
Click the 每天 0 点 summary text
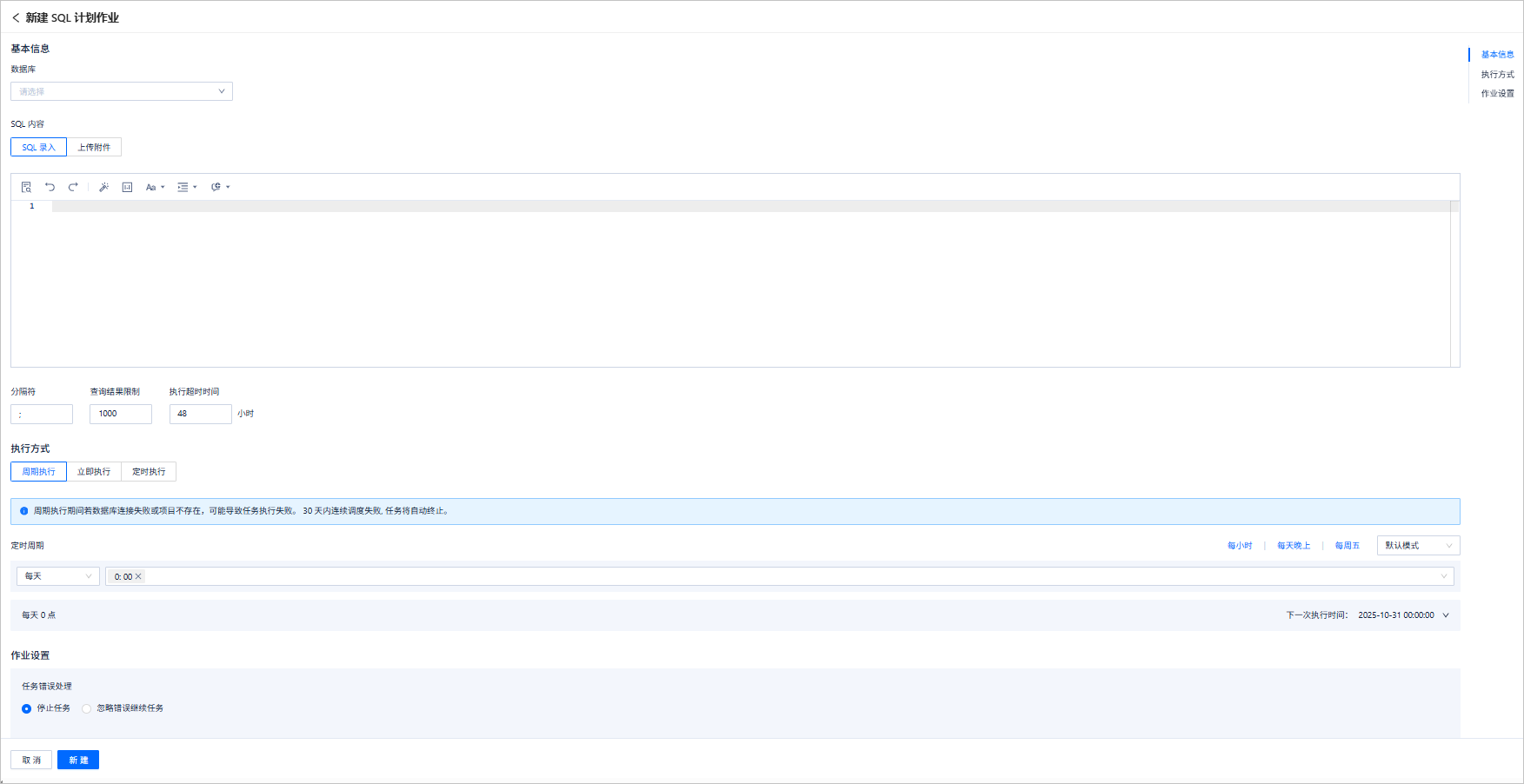pos(38,615)
